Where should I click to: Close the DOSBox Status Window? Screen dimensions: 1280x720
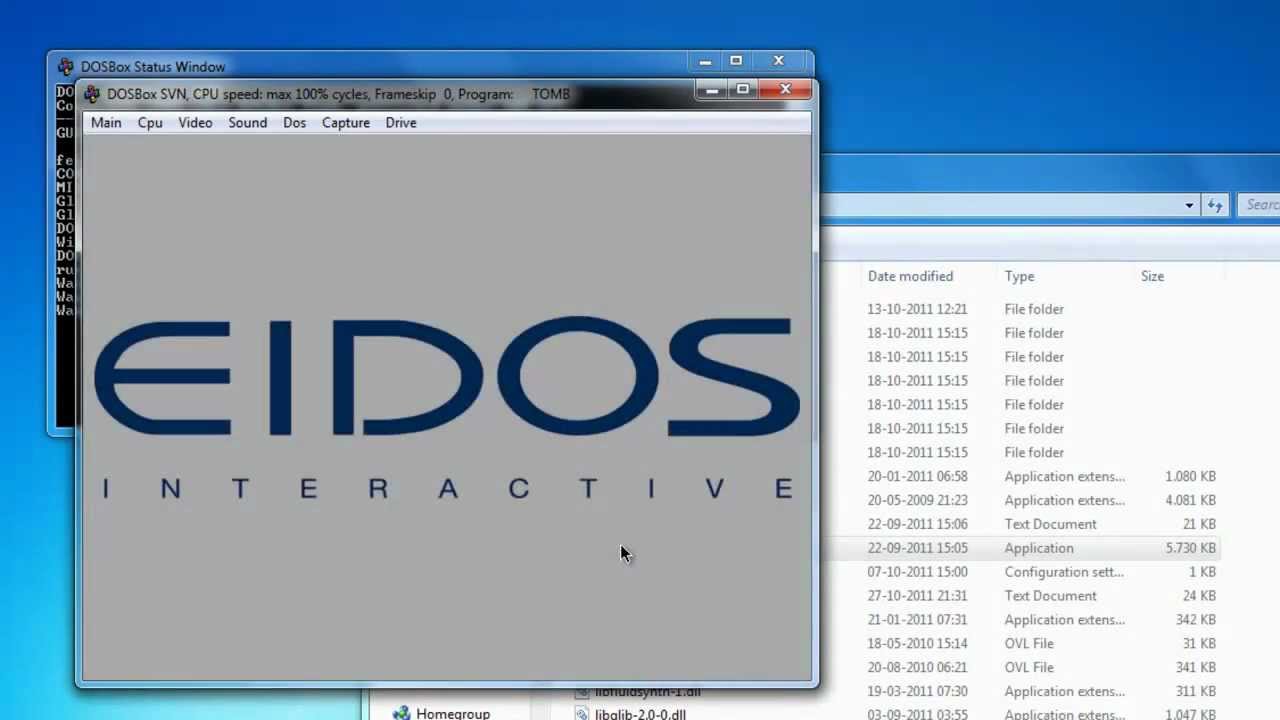(x=778, y=62)
